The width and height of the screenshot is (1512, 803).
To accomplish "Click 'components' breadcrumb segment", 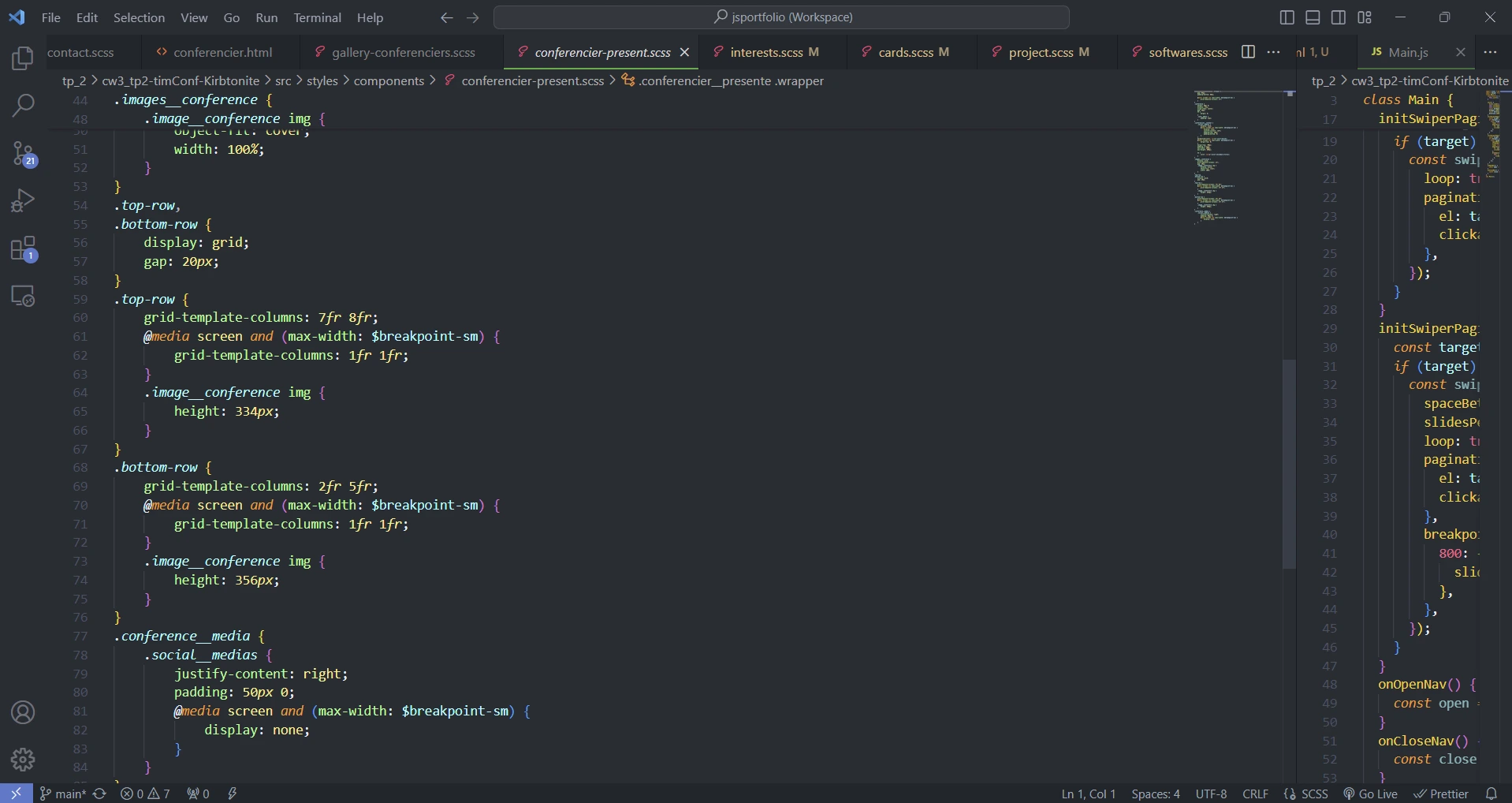I will [x=389, y=81].
